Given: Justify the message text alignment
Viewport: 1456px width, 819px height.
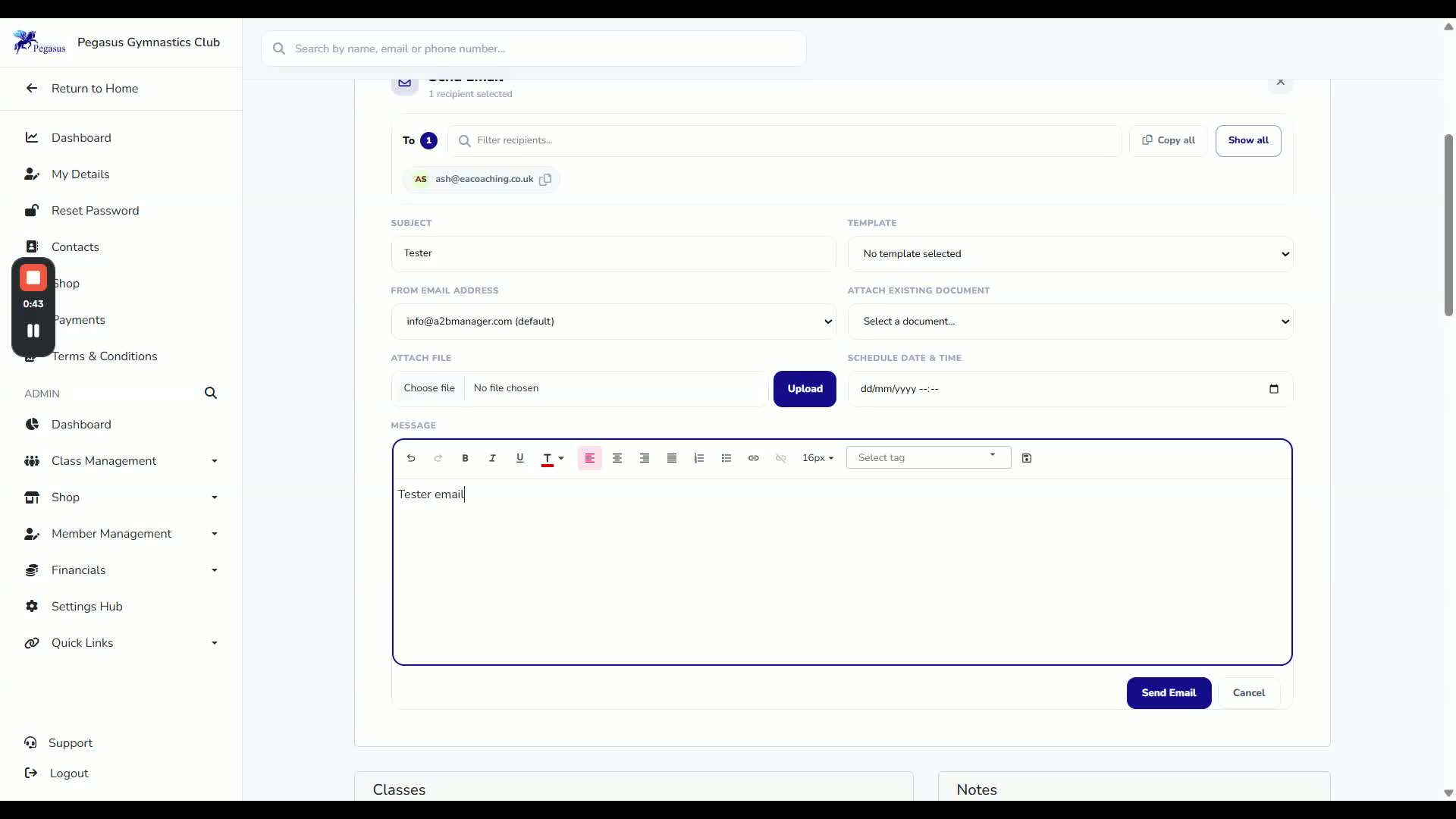Looking at the screenshot, I should click(x=671, y=458).
